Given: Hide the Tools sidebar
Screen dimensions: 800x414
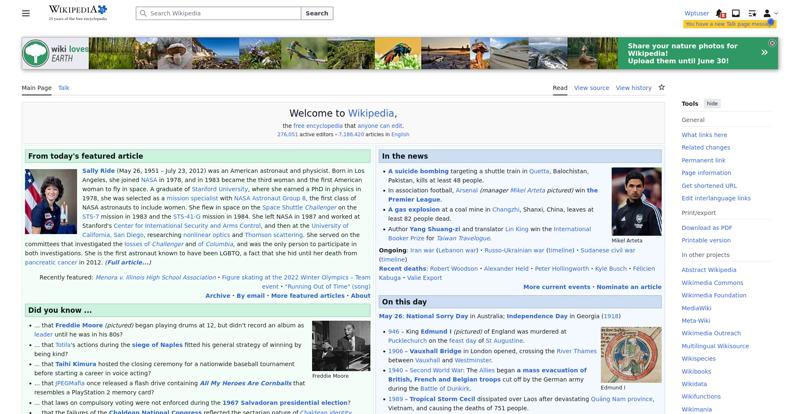Looking at the screenshot, I should pos(712,104).
